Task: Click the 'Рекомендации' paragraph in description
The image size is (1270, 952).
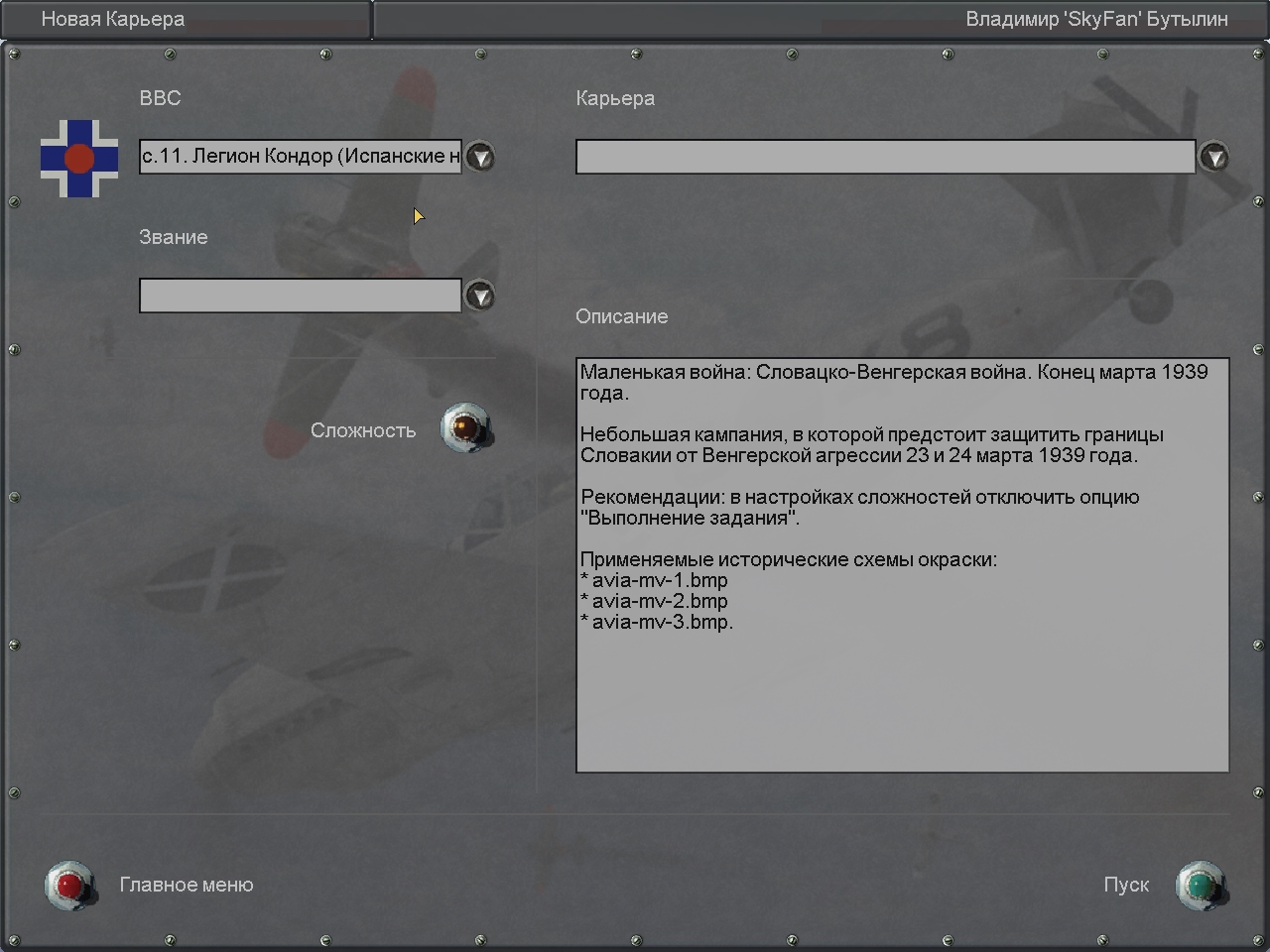Action: click(860, 507)
